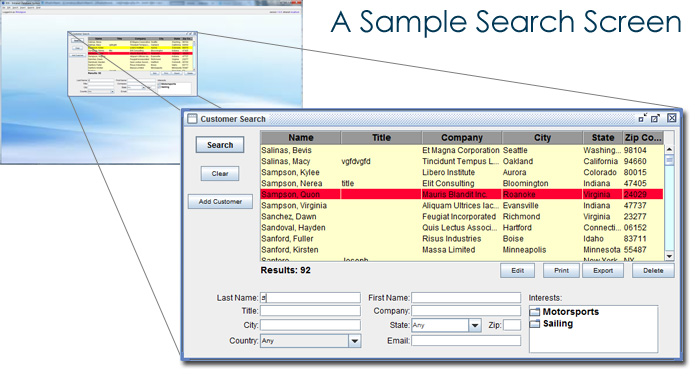
Task: Focus the First Name field
Action: [466, 297]
